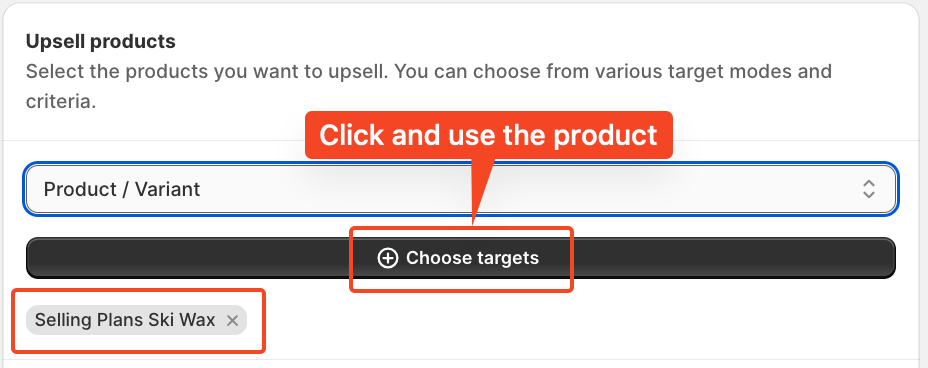The image size is (928, 368).
Task: Click the 'Product / Variant' text in the select box
Action: point(122,189)
